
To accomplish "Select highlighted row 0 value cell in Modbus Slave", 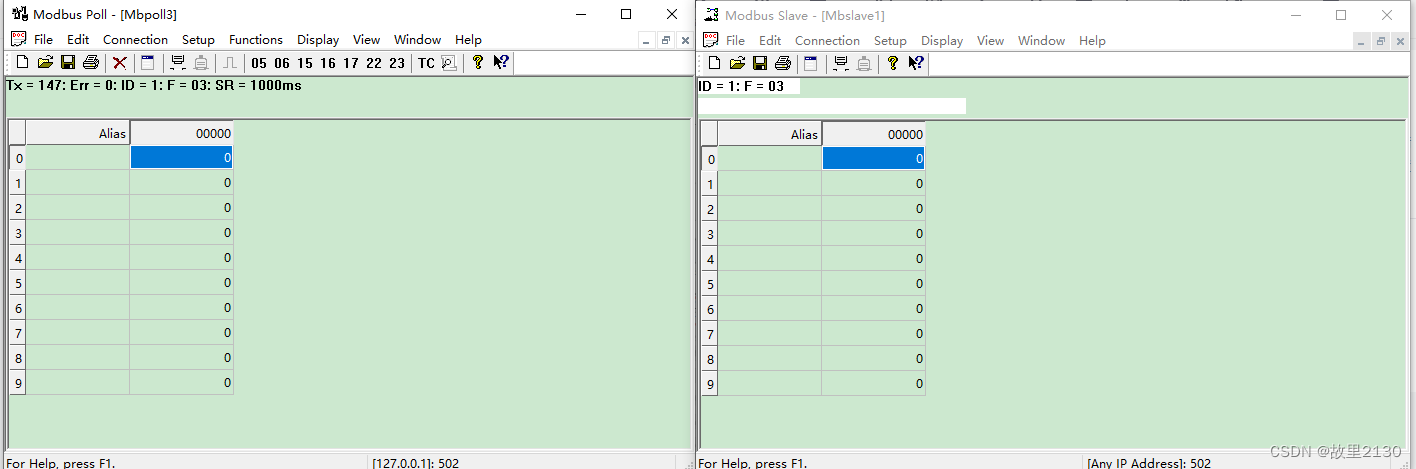I will point(873,158).
